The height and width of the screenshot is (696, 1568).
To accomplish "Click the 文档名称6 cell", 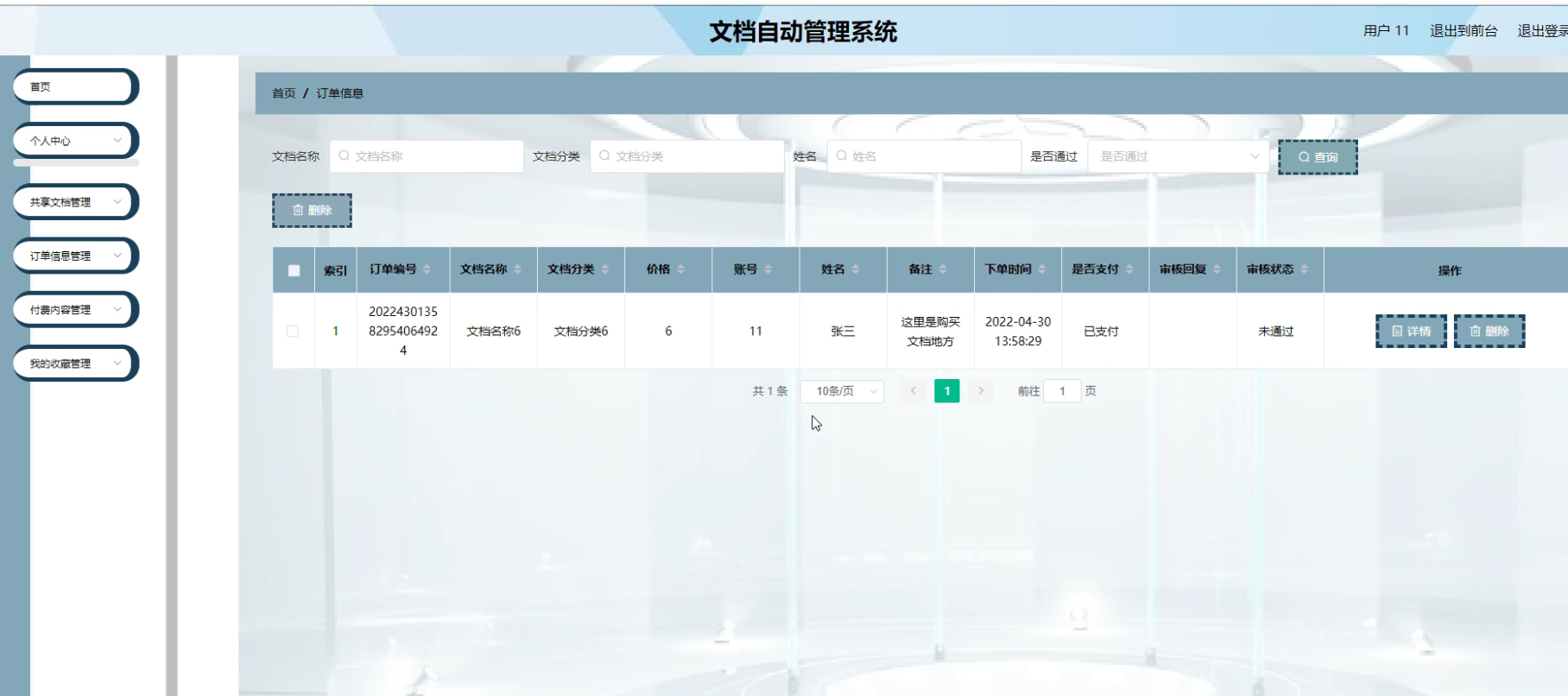I will pos(494,331).
